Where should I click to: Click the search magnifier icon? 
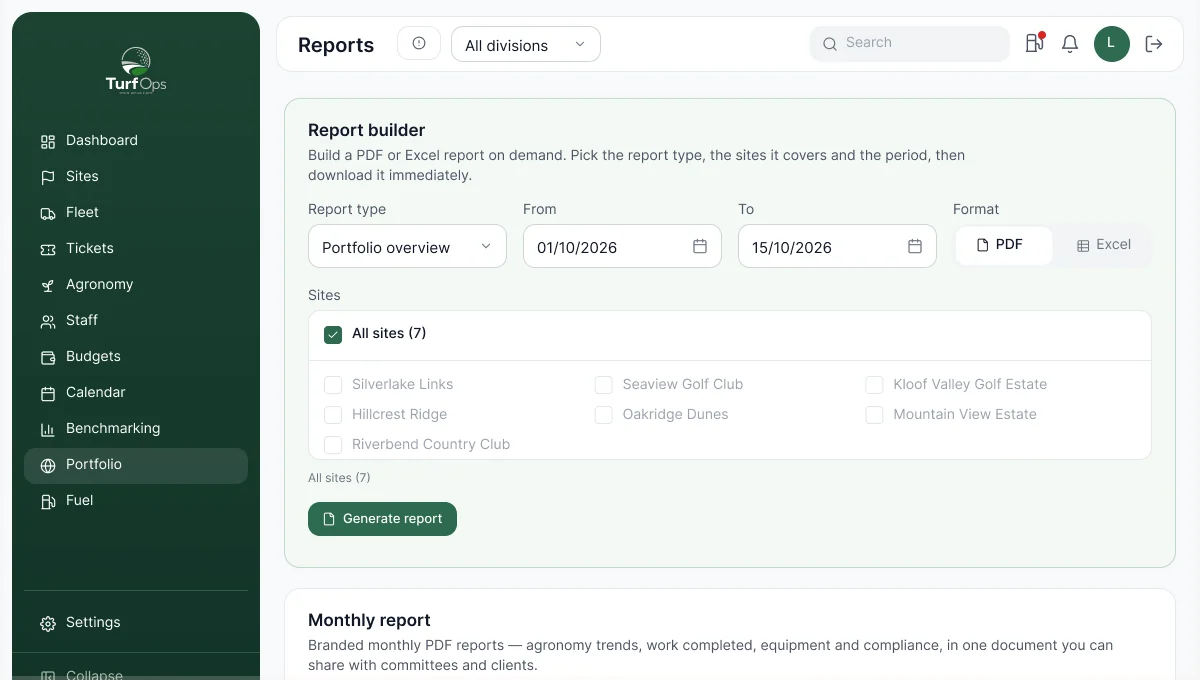coord(830,43)
